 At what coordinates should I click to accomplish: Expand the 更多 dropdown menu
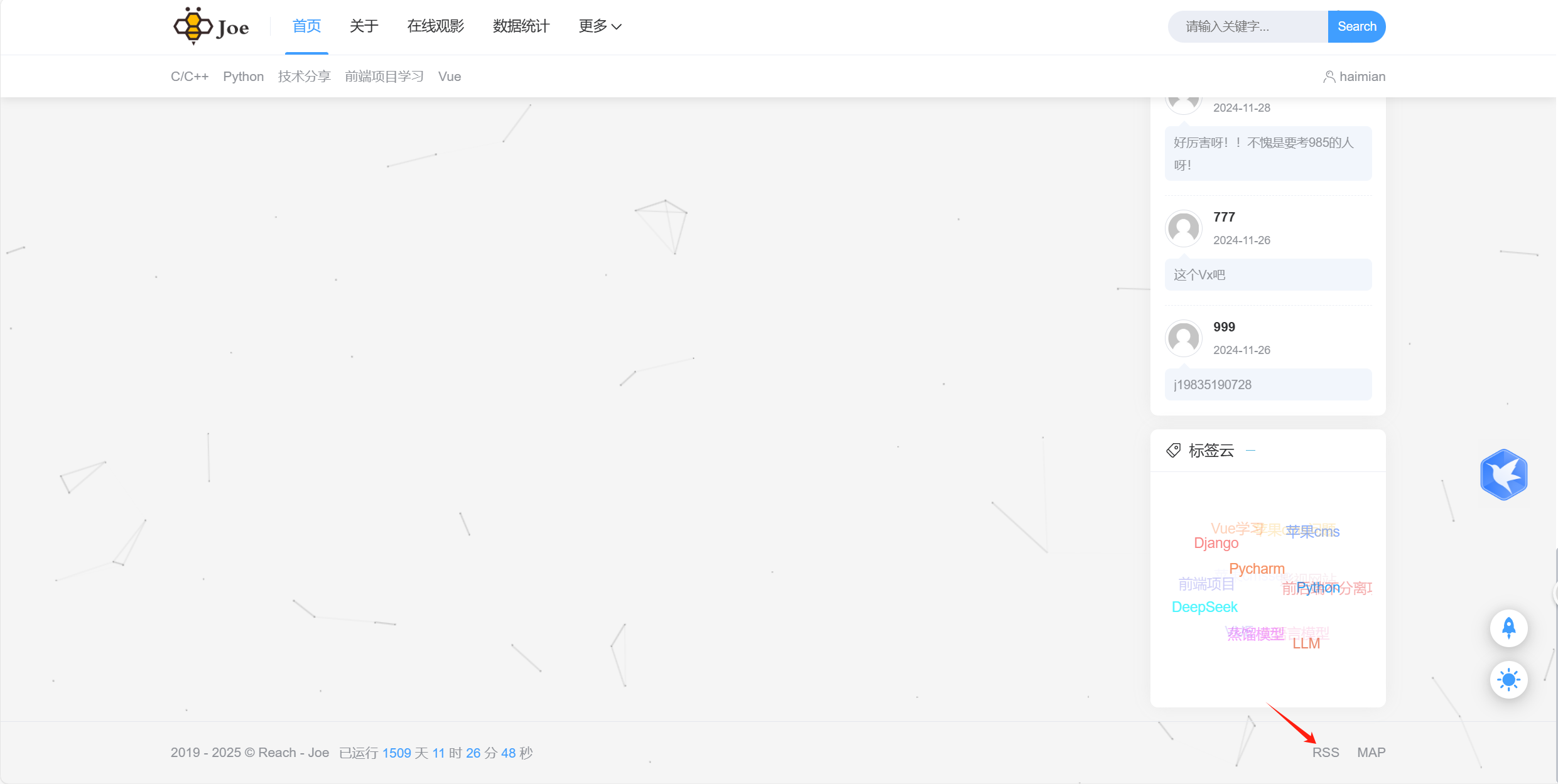(600, 26)
